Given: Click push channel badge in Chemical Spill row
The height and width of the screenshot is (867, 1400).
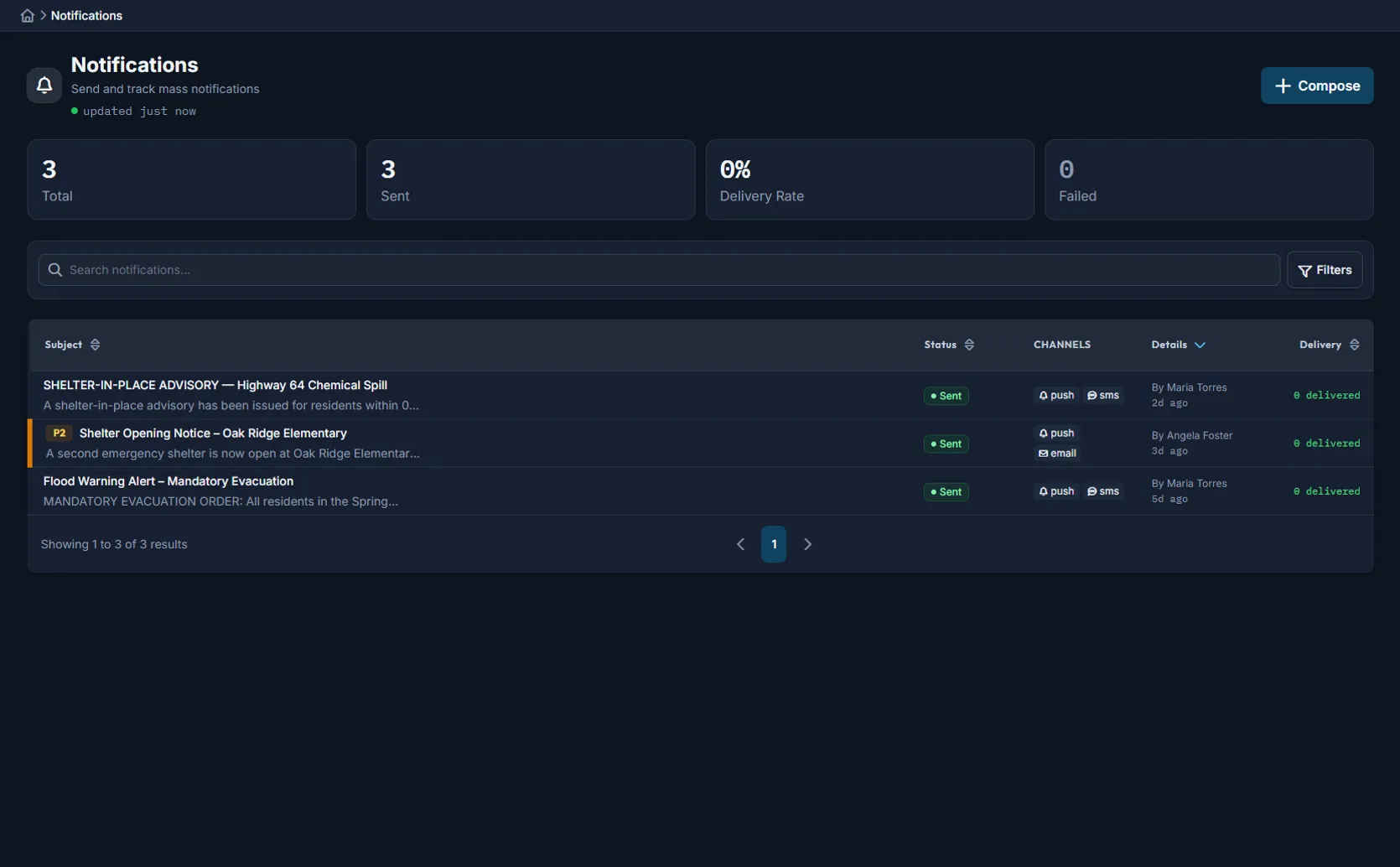Looking at the screenshot, I should coord(1056,396).
